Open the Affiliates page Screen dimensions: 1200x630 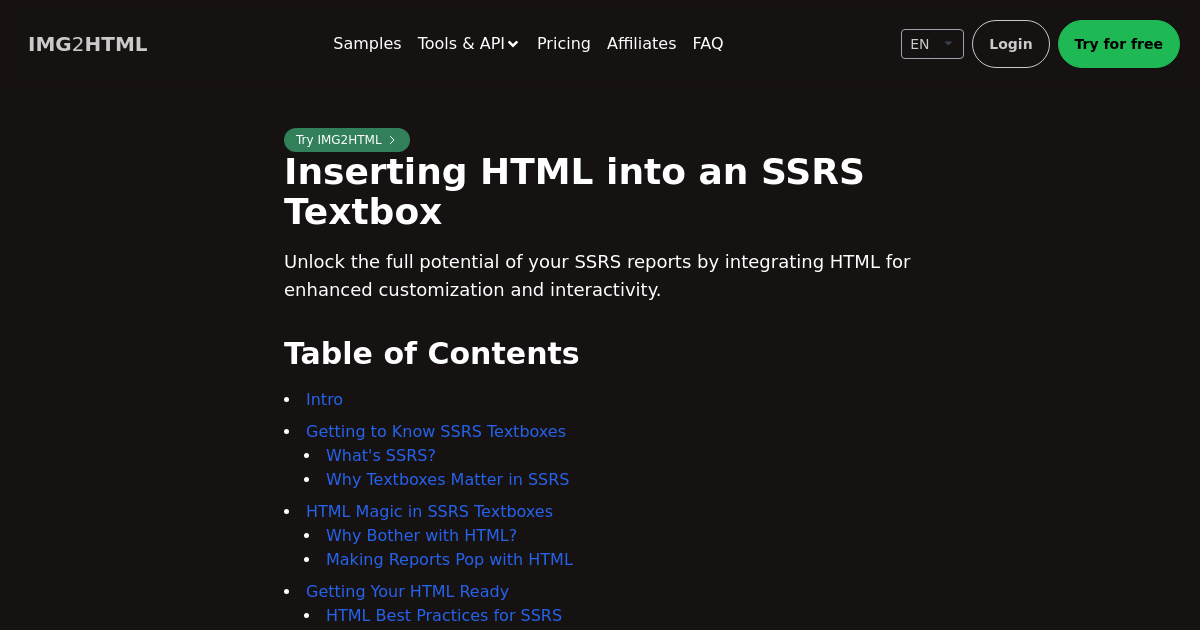tap(641, 44)
